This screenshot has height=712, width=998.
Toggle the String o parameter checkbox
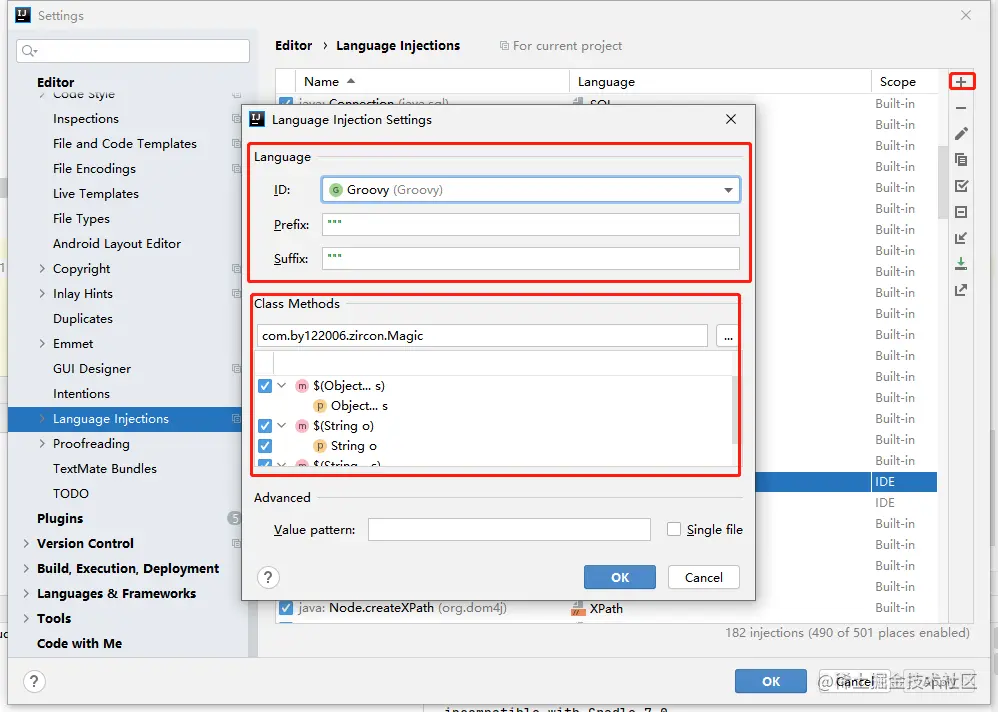pos(265,446)
